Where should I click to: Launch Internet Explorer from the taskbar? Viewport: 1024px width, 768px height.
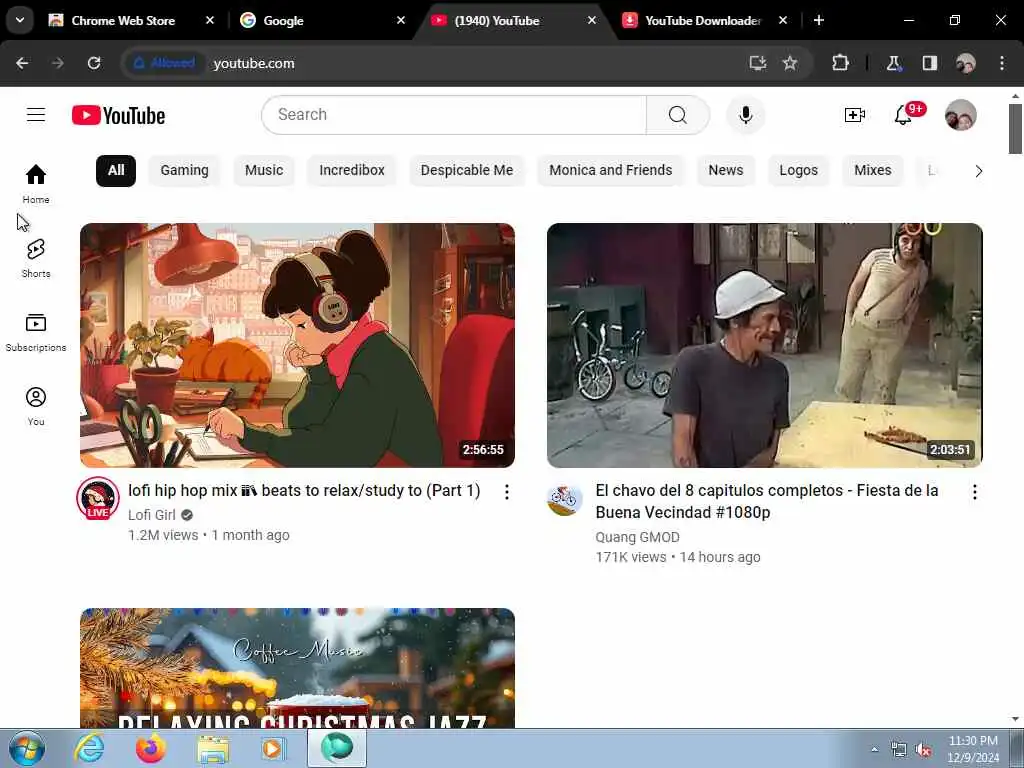click(x=89, y=748)
